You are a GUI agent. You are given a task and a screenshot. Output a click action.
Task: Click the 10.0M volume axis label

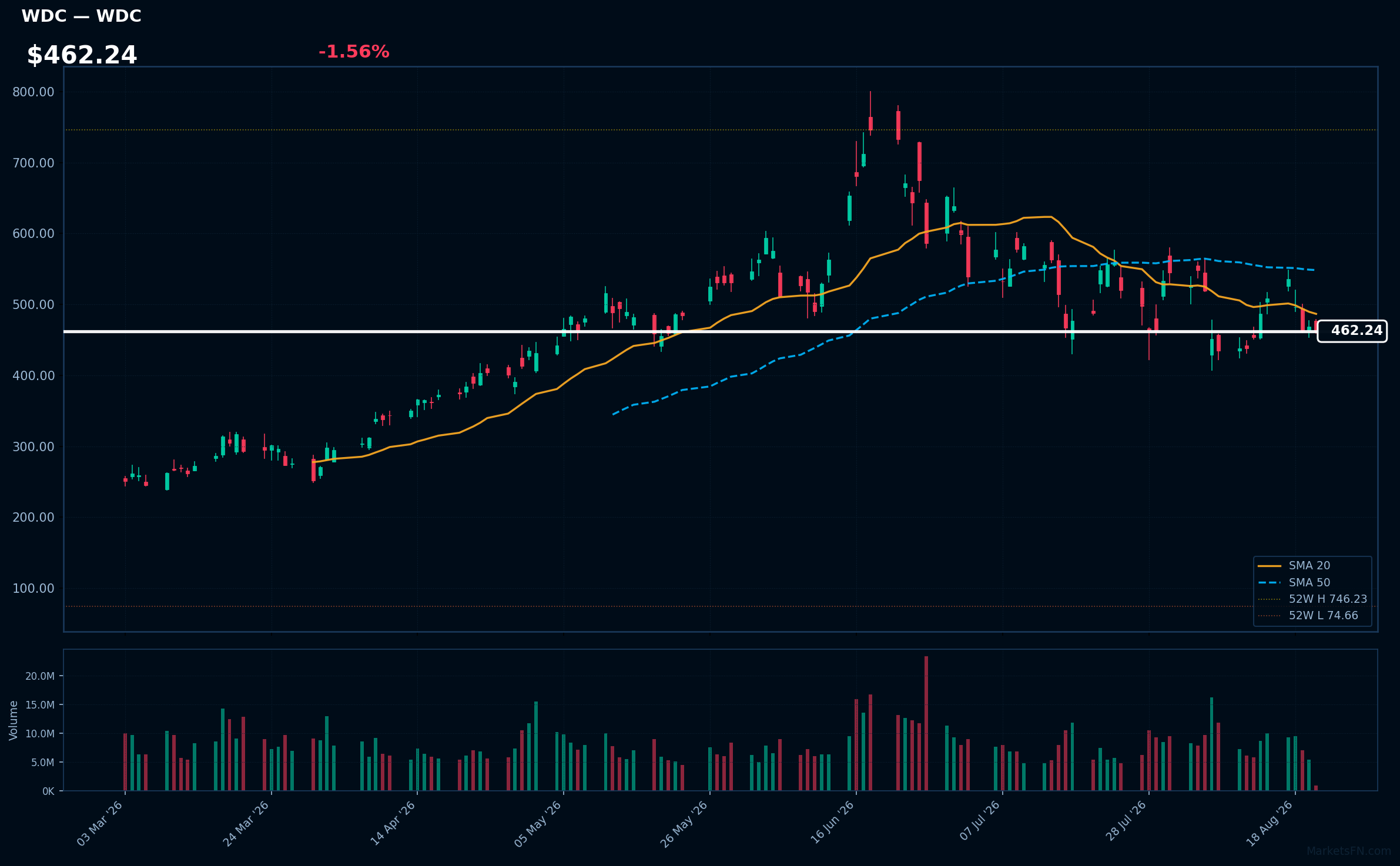coord(40,734)
